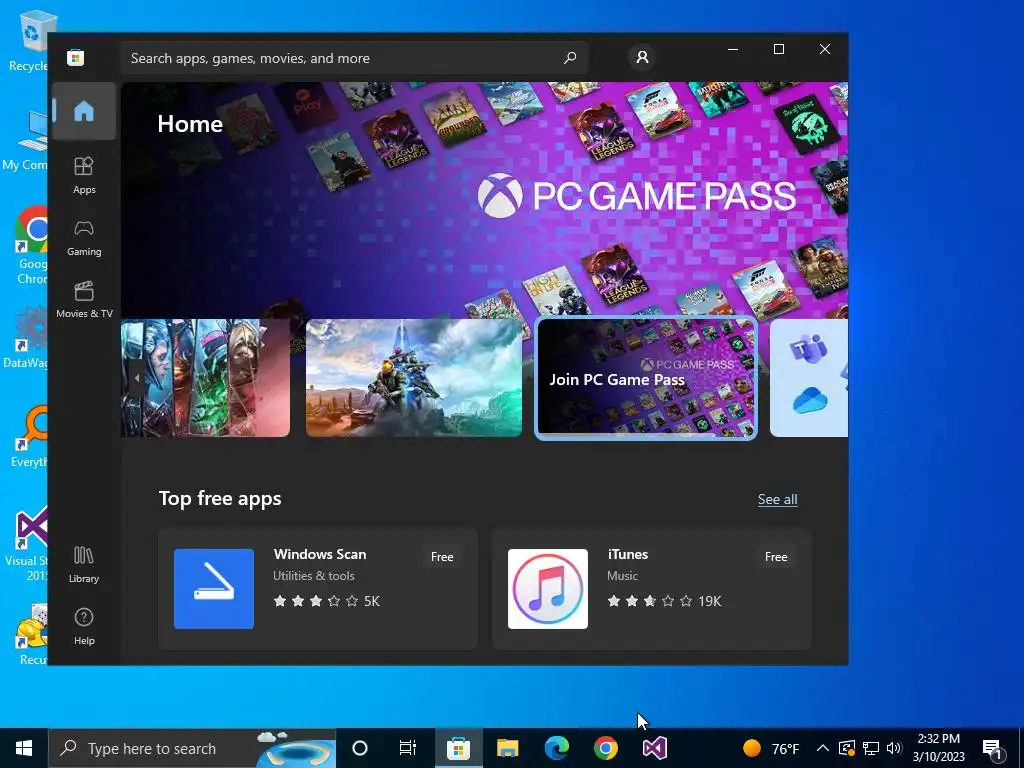The width and height of the screenshot is (1024, 768).
Task: Click the taskbar Type here to search box
Action: pyautogui.click(x=192, y=748)
